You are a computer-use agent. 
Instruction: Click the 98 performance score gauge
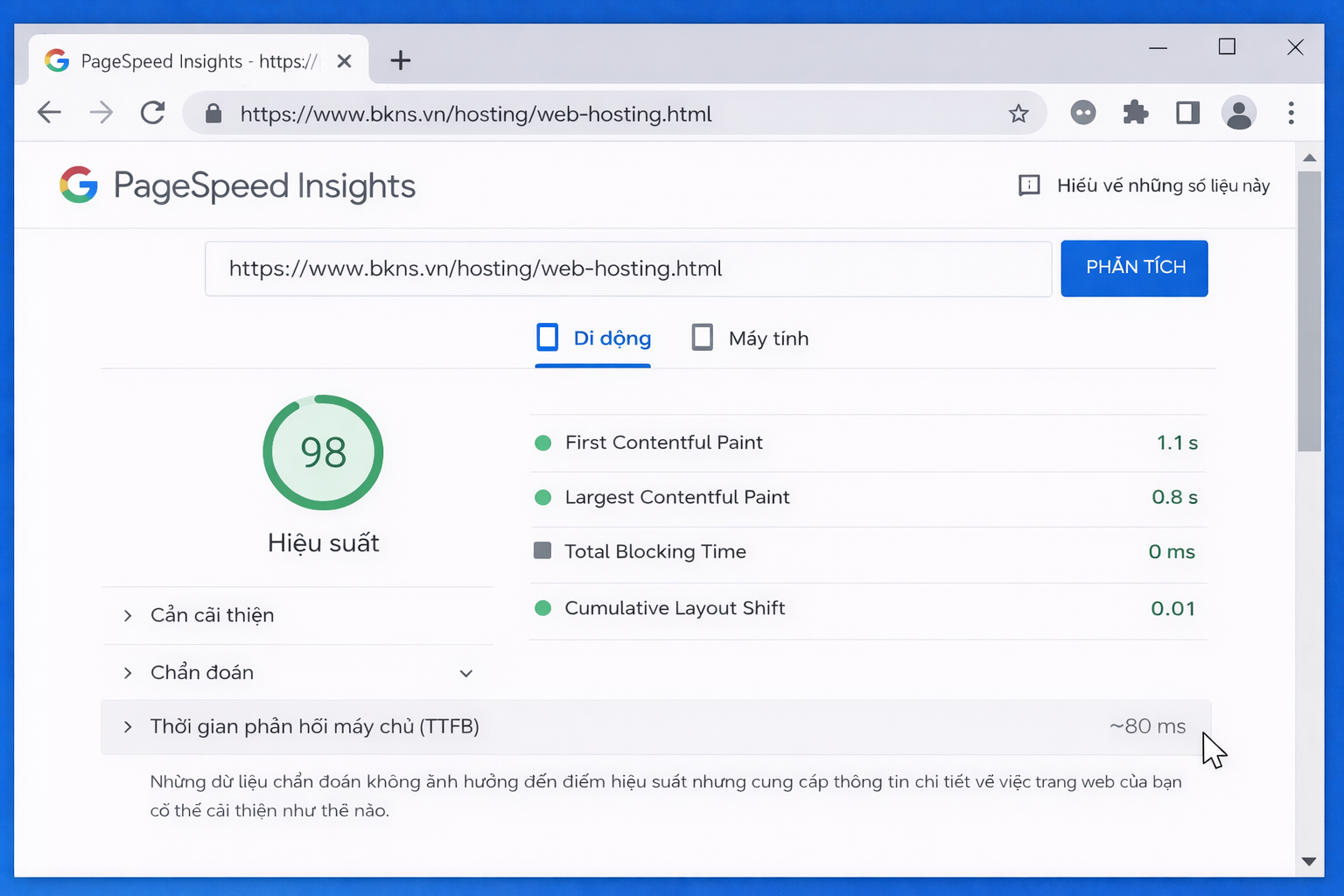pos(323,452)
